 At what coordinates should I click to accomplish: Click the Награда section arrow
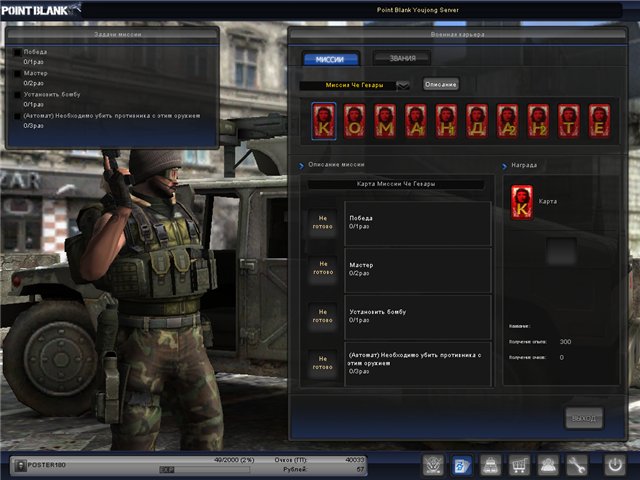point(504,166)
